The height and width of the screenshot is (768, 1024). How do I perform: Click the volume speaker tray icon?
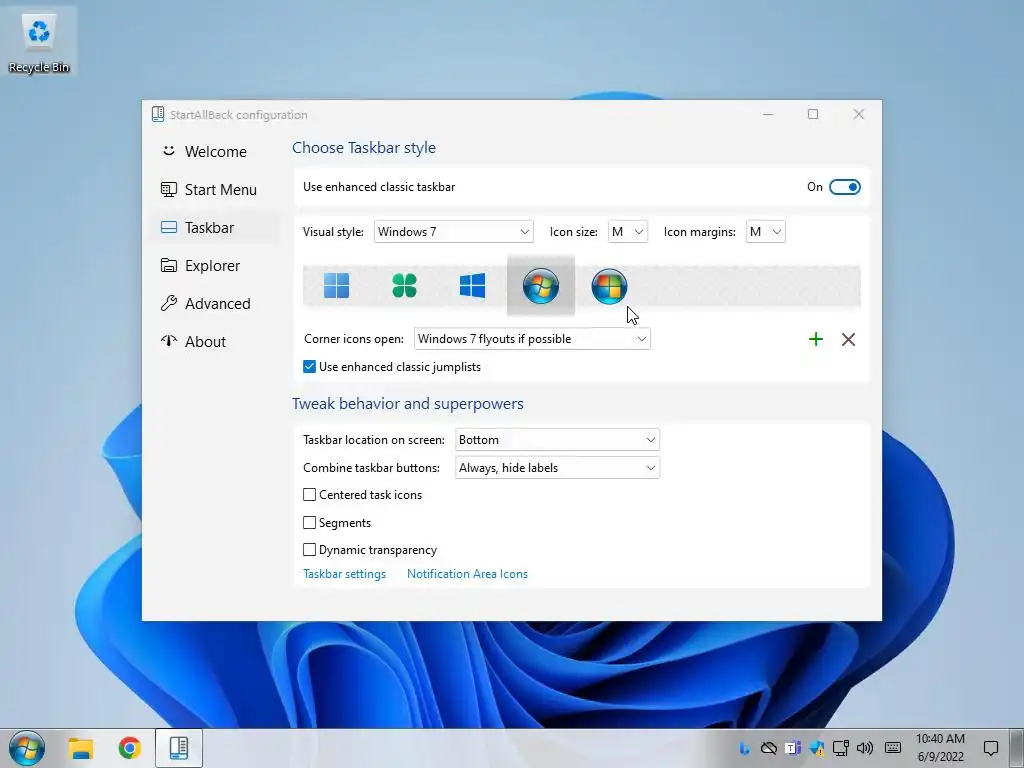[x=865, y=748]
